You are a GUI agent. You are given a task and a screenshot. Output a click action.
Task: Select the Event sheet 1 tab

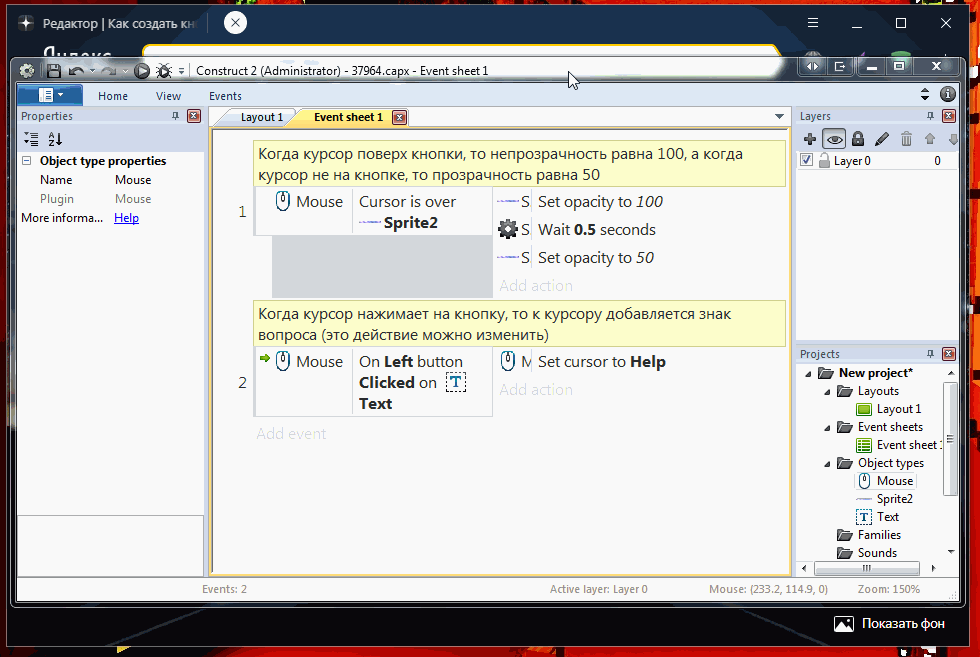[348, 117]
